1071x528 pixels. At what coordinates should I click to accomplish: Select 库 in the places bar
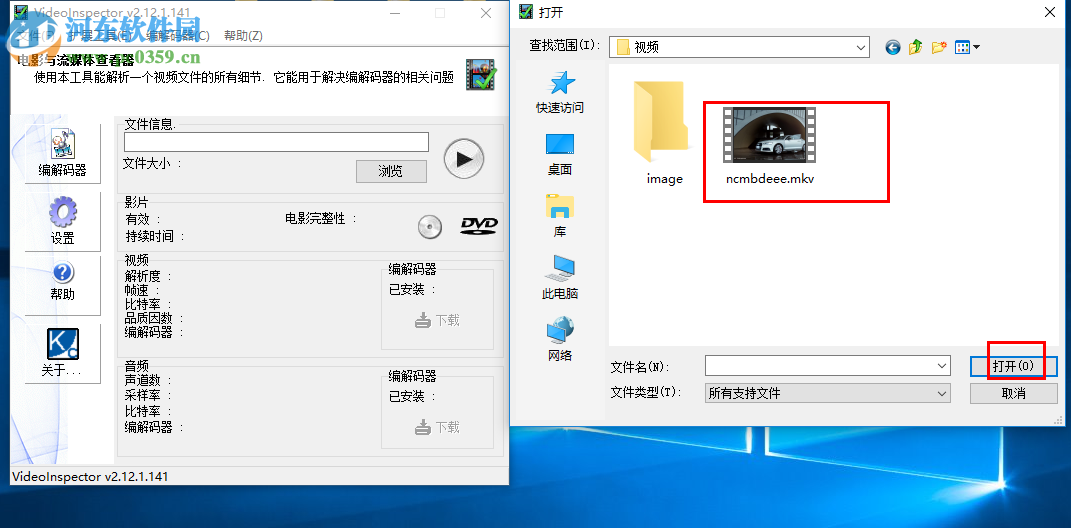click(560, 217)
